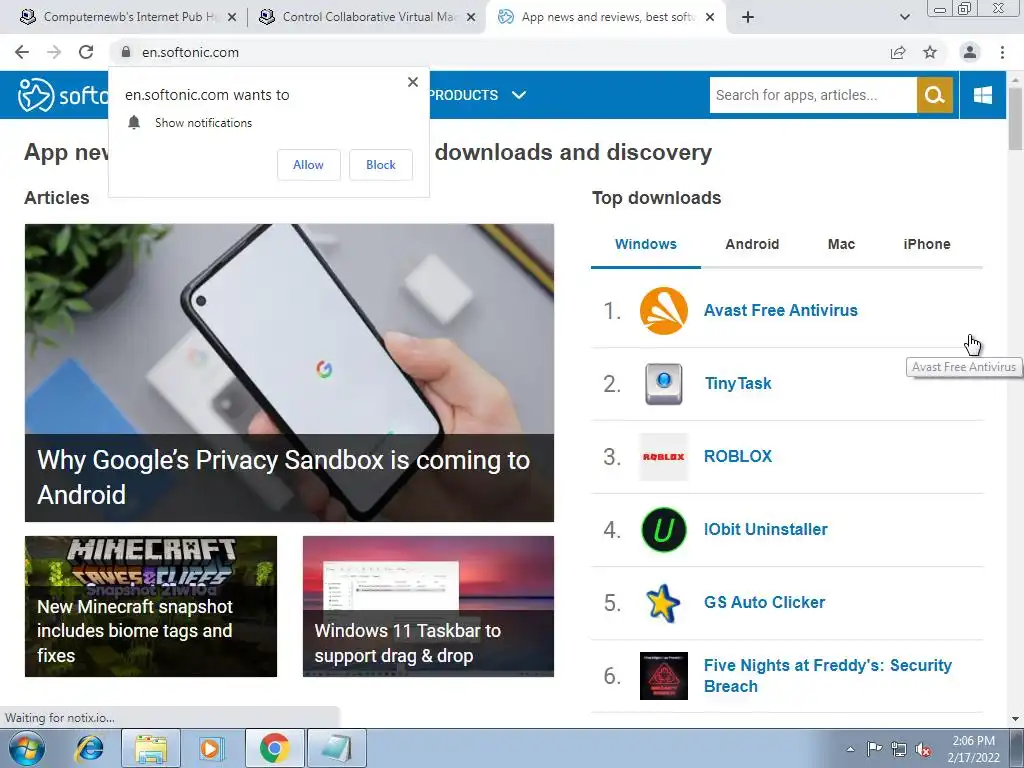Click the Chrome taskbar icon
Viewport: 1024px width, 768px height.
[274, 748]
